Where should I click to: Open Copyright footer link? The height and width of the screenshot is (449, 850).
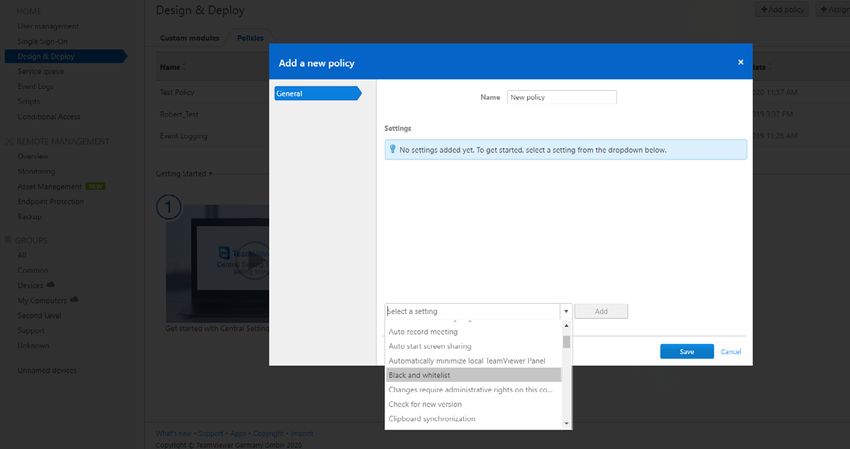tap(268, 433)
